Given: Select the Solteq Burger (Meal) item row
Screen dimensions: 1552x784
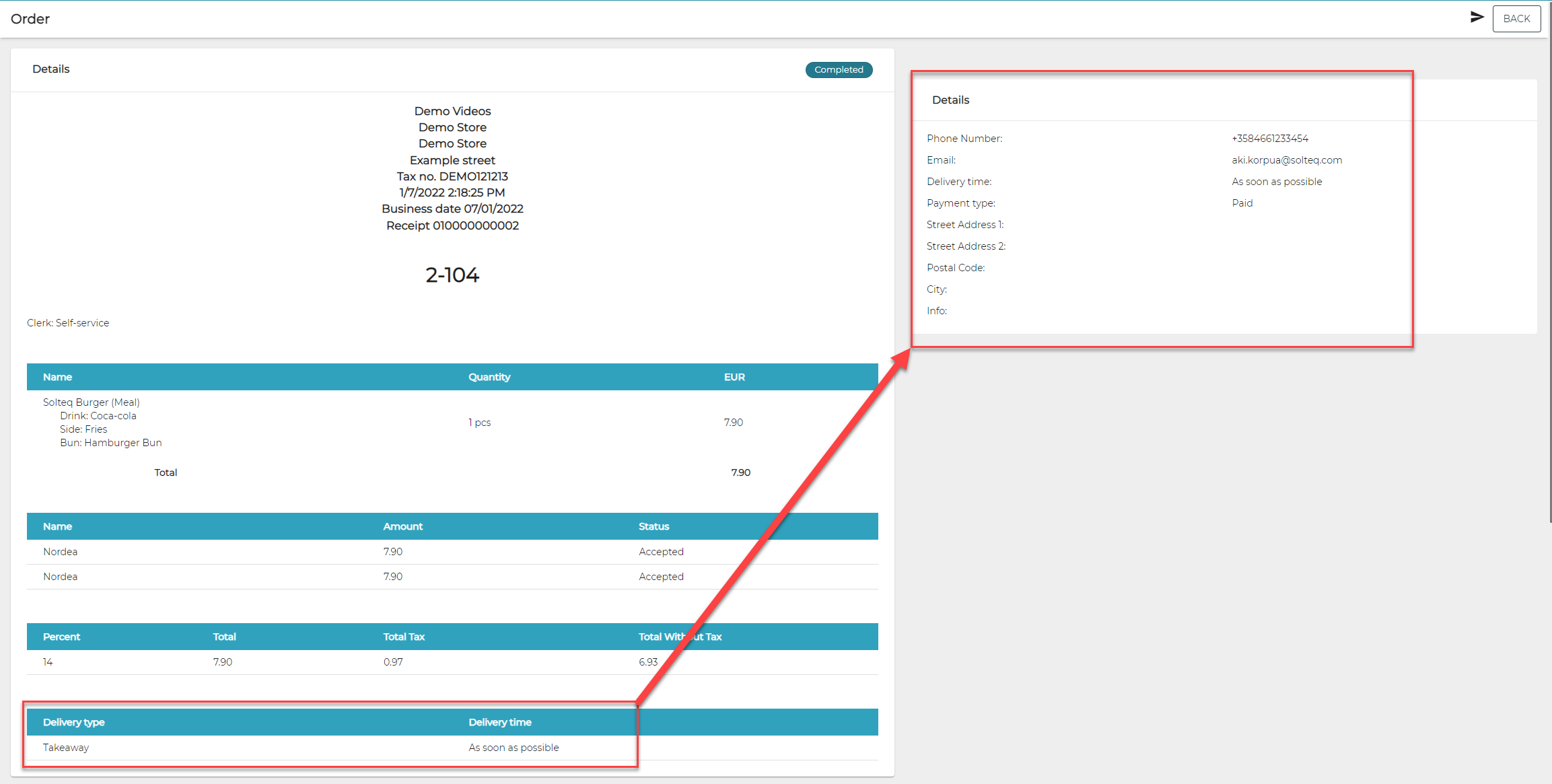Looking at the screenshot, I should pyautogui.click(x=92, y=402).
